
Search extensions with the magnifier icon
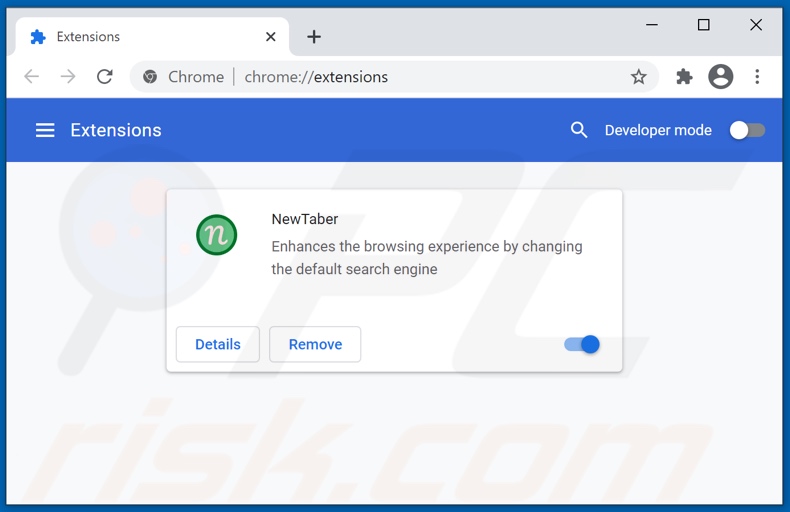pos(579,130)
